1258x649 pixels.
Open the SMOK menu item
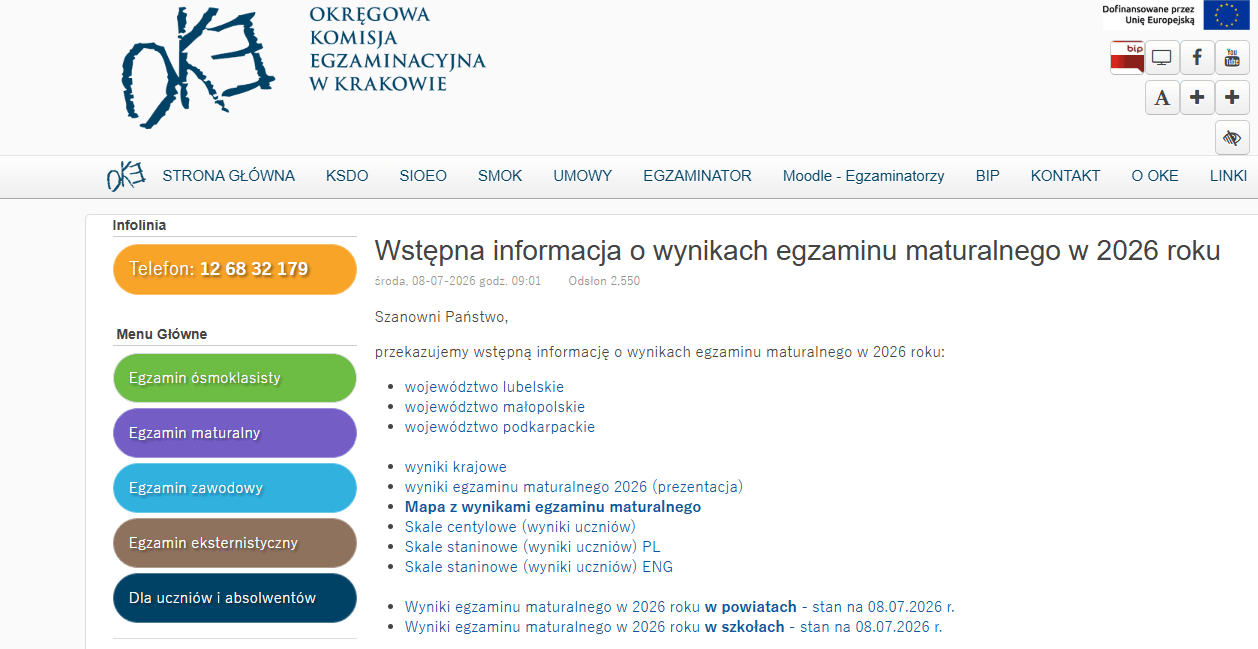pyautogui.click(x=500, y=176)
